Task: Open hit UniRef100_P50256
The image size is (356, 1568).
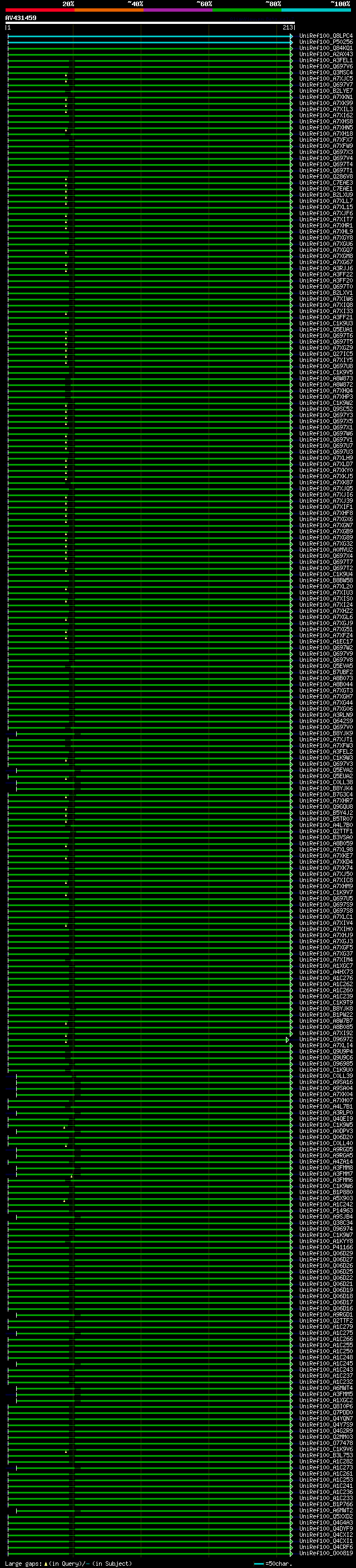Action: [317, 43]
